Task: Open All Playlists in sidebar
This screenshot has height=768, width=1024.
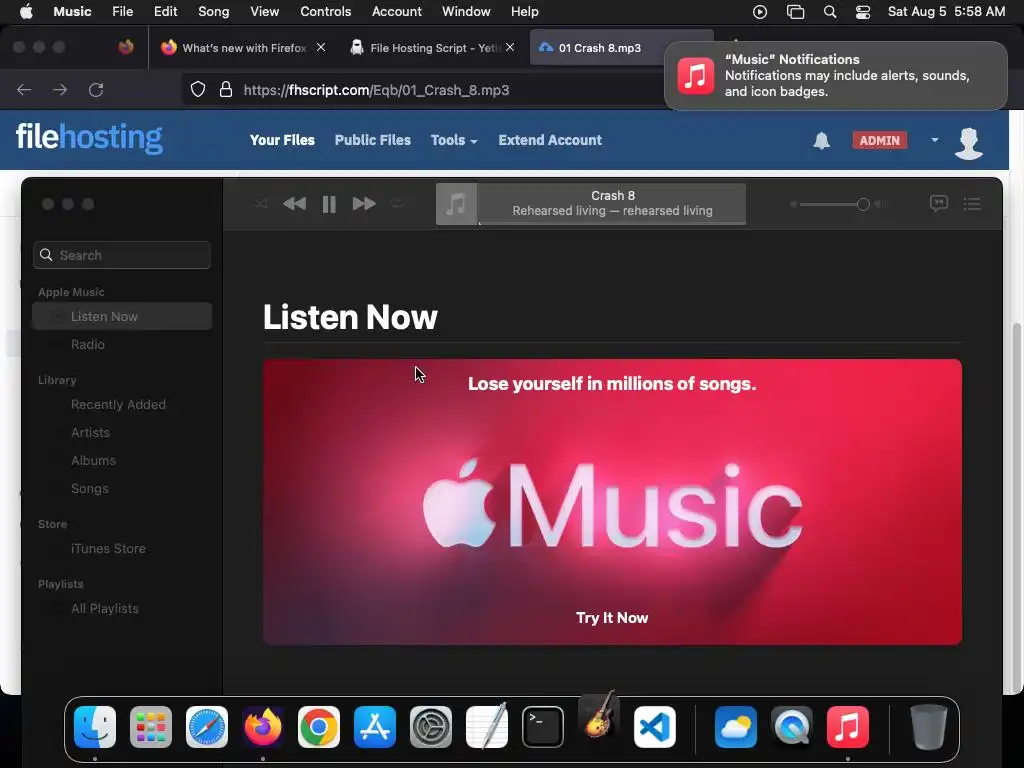Action: [105, 609]
